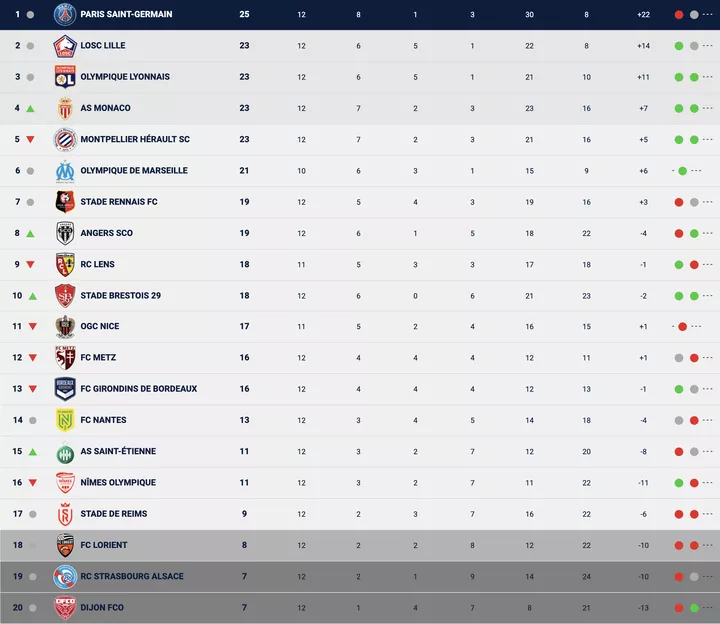Click the Paris Saint-Germain club crest

[65, 14]
